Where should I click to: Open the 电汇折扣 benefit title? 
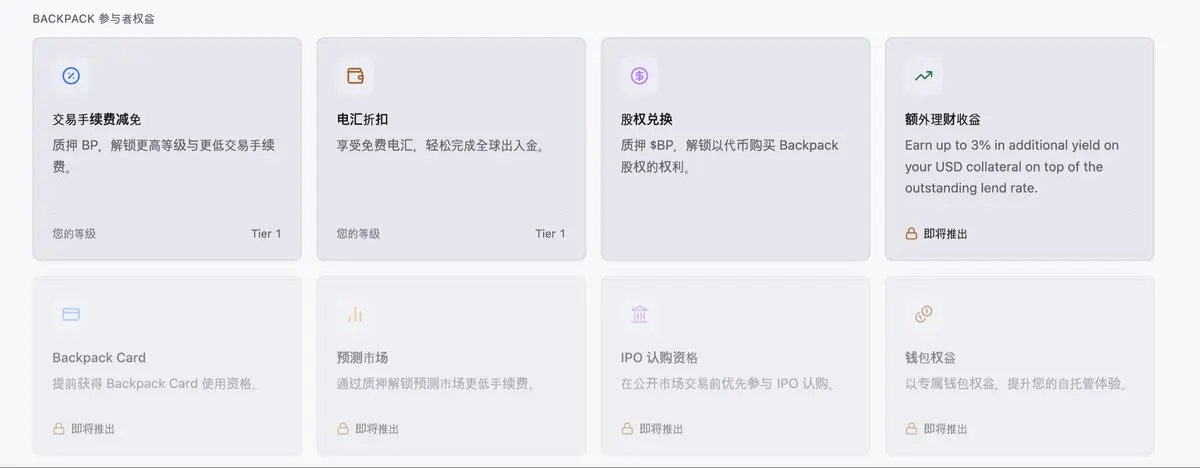pyautogui.click(x=363, y=119)
